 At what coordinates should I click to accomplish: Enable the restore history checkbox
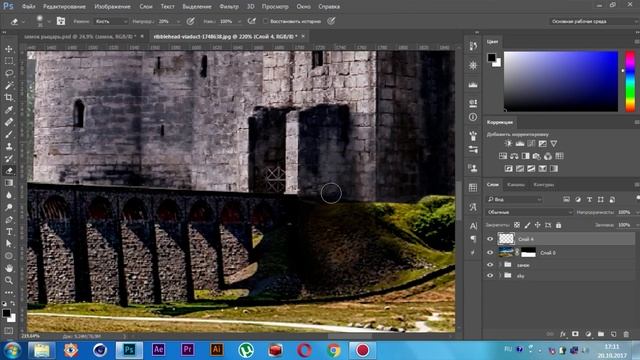coord(266,21)
